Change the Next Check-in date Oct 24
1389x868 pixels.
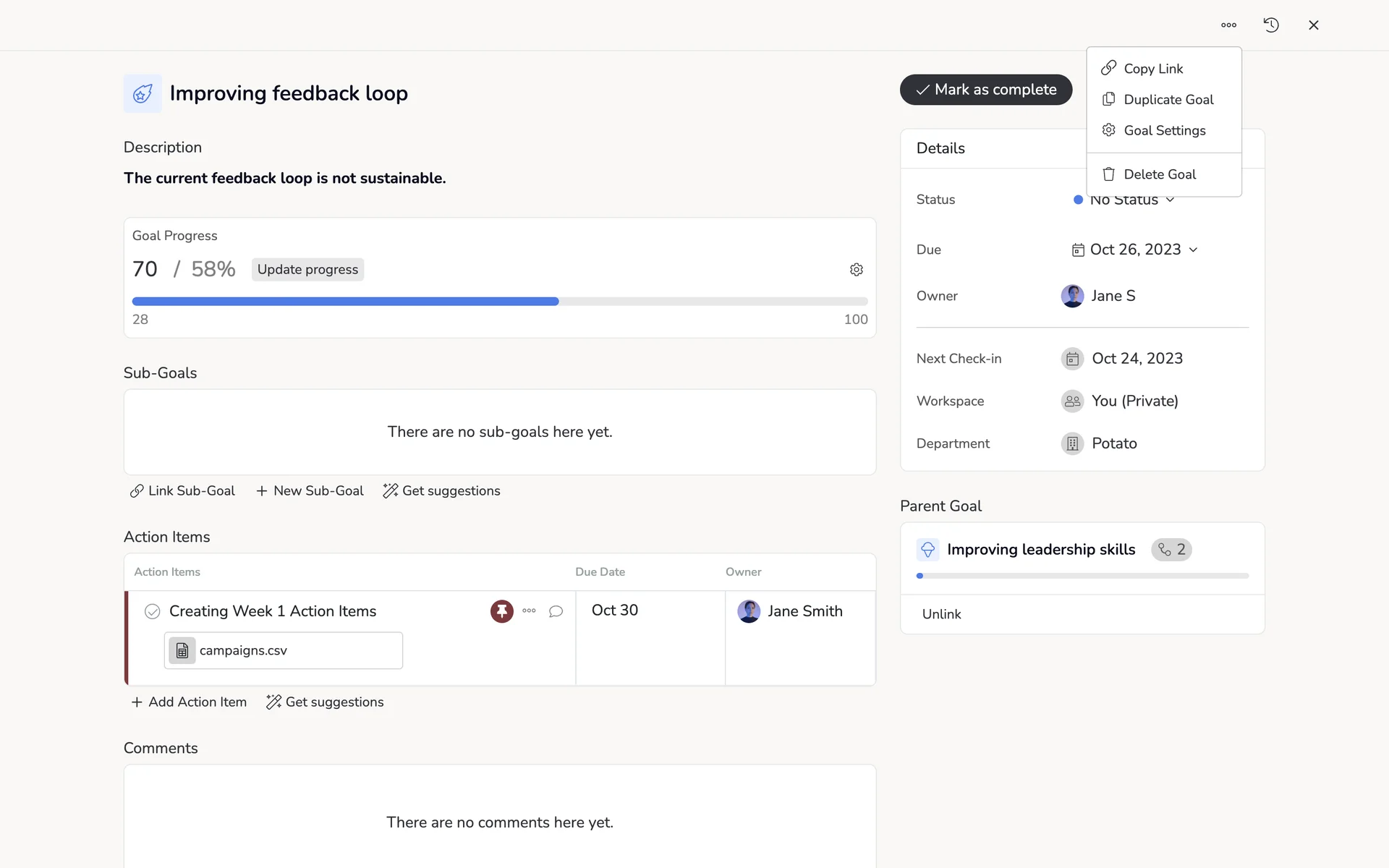pyautogui.click(x=1137, y=359)
